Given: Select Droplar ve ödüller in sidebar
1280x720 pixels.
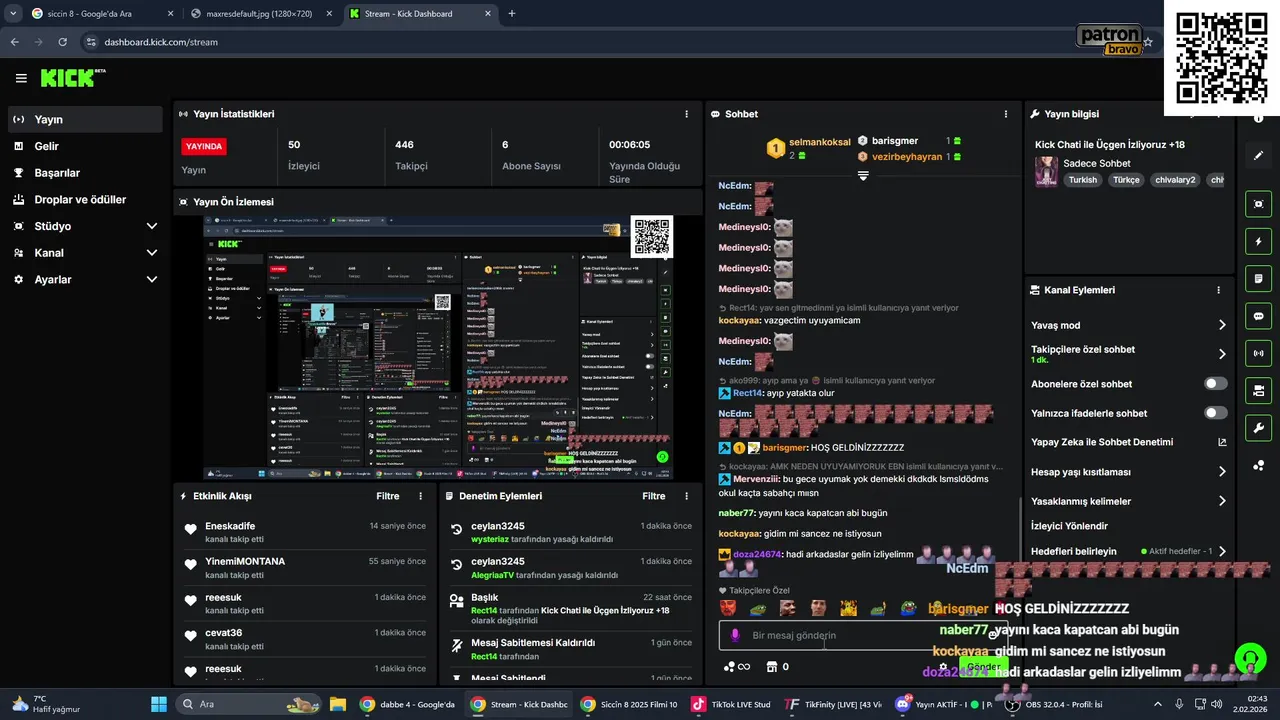Looking at the screenshot, I should click(x=85, y=200).
